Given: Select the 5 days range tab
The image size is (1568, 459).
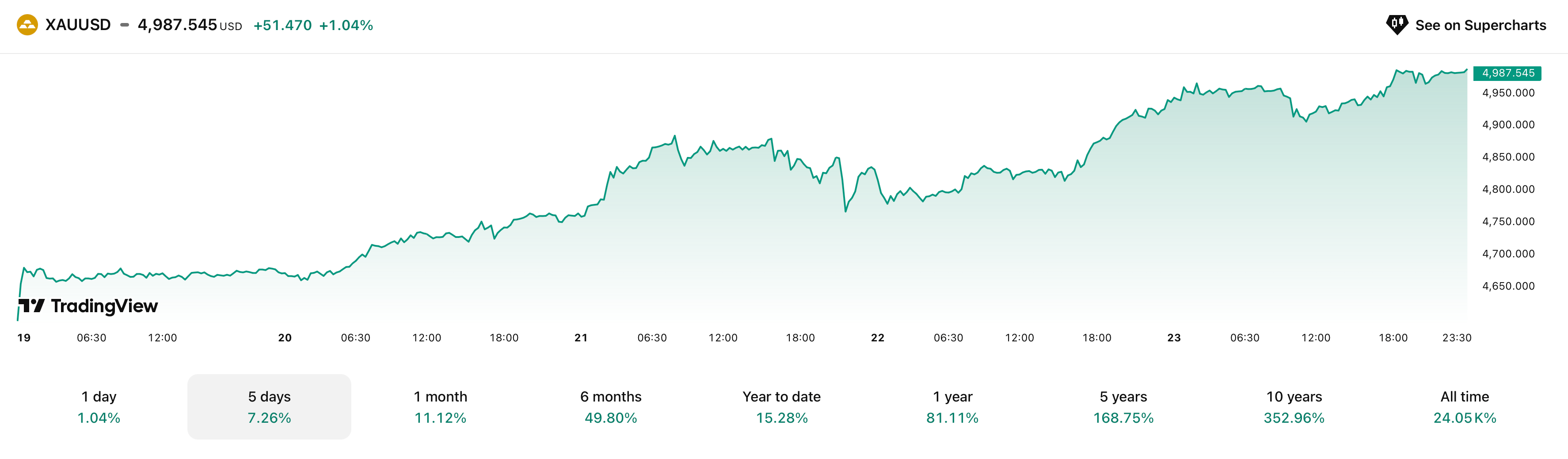Looking at the screenshot, I should (x=269, y=407).
